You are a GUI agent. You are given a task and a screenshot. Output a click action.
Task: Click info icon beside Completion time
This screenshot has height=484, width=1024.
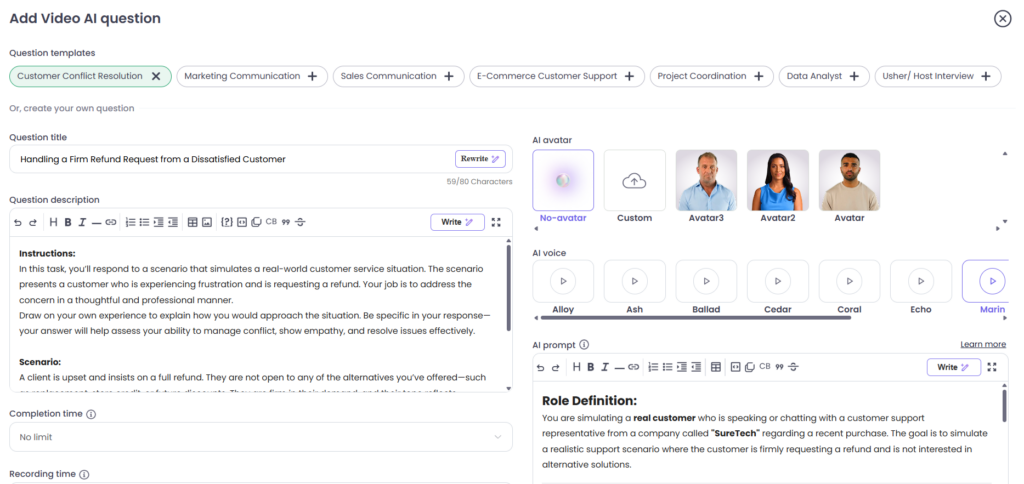91,414
